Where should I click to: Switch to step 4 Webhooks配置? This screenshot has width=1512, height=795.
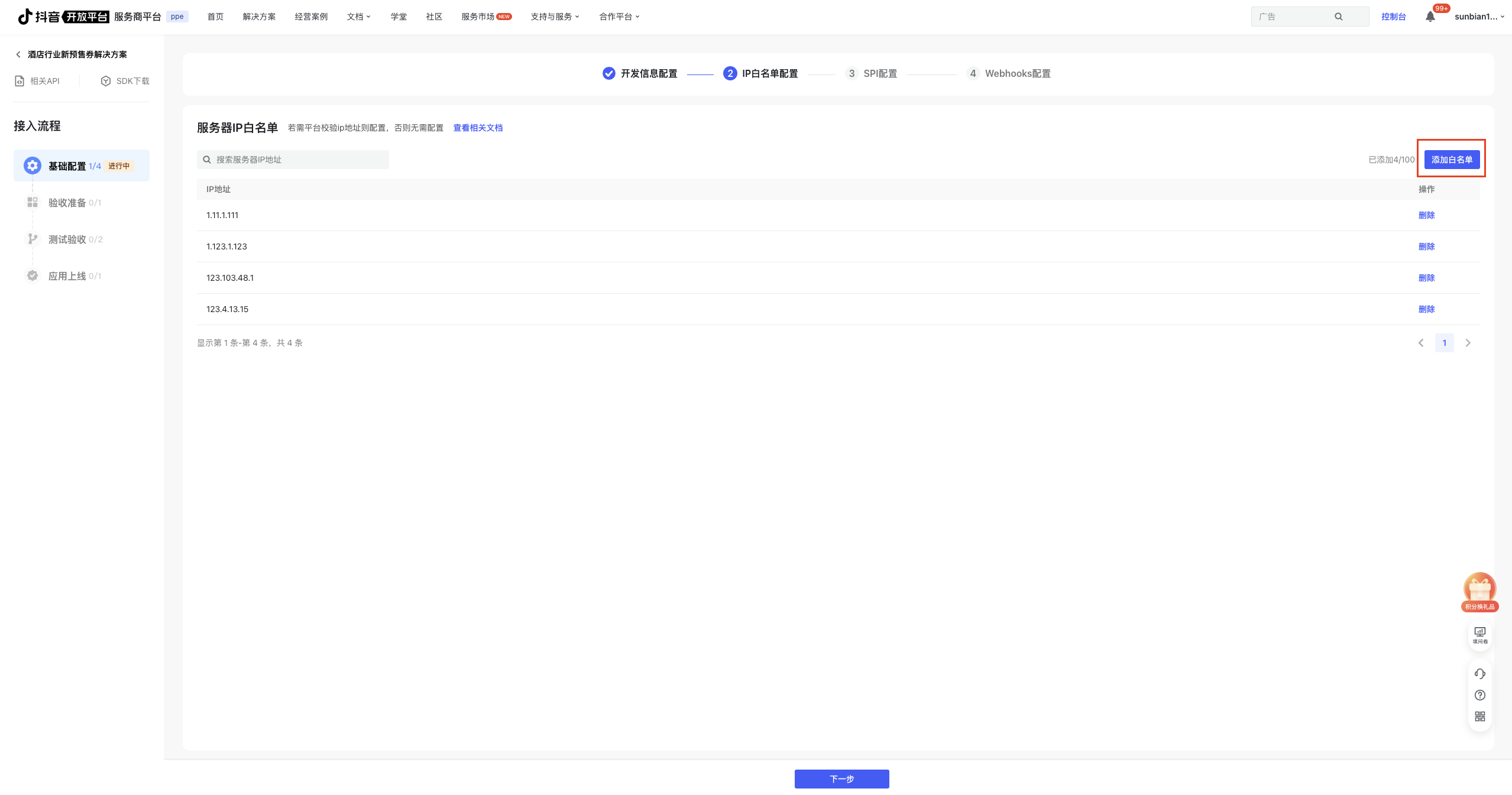click(x=1009, y=73)
